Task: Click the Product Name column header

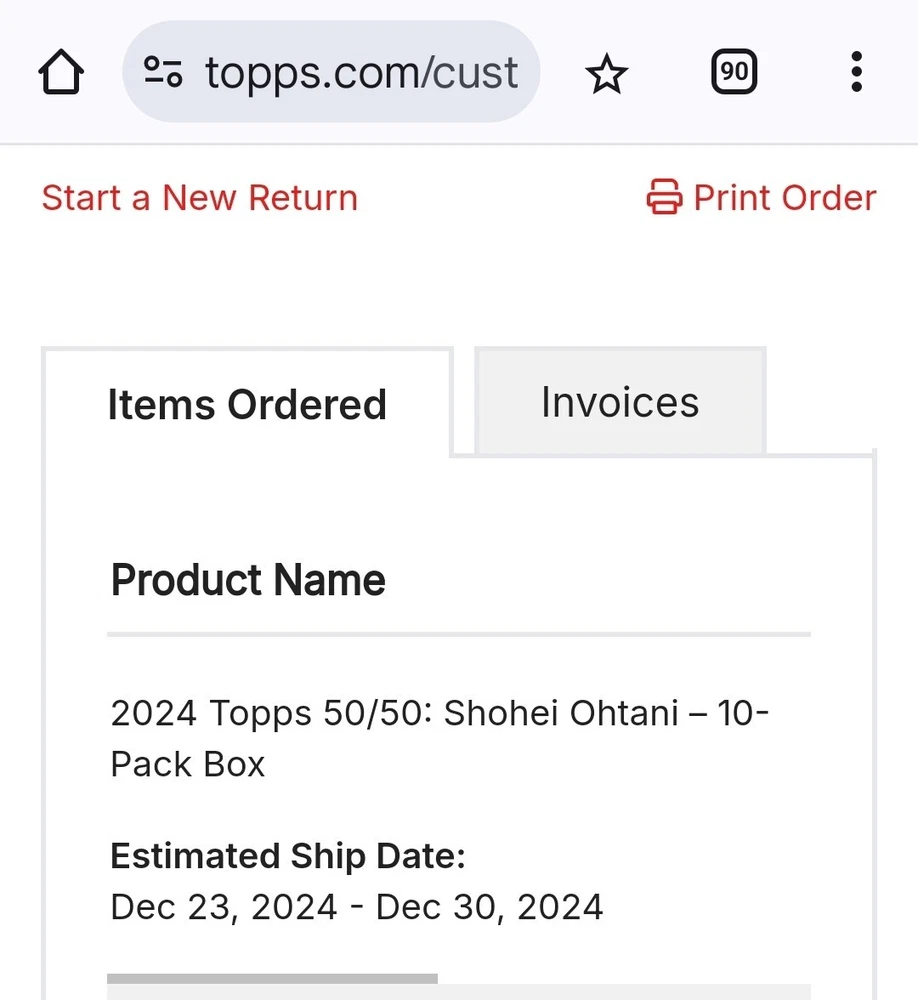Action: [x=248, y=580]
